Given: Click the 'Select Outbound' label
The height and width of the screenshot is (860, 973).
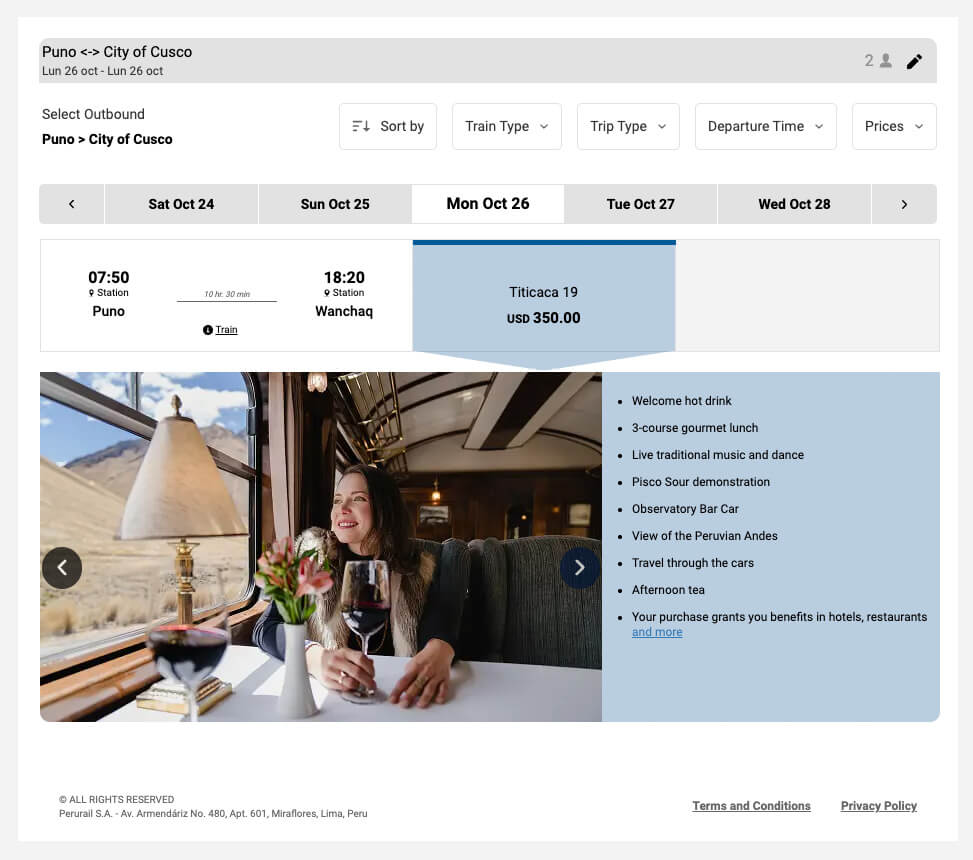Looking at the screenshot, I should [x=93, y=114].
